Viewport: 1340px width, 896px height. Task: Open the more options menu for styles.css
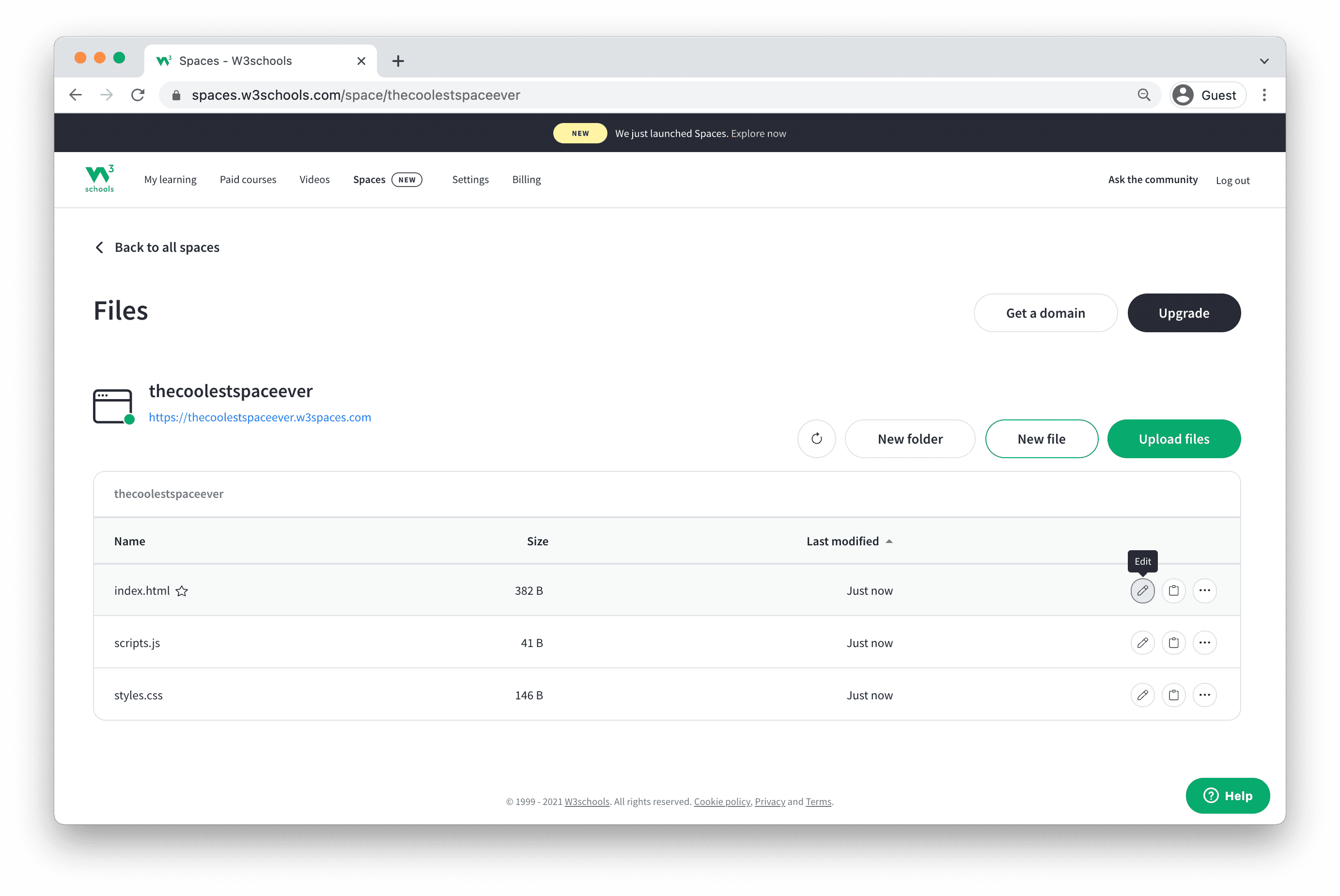[x=1204, y=695]
